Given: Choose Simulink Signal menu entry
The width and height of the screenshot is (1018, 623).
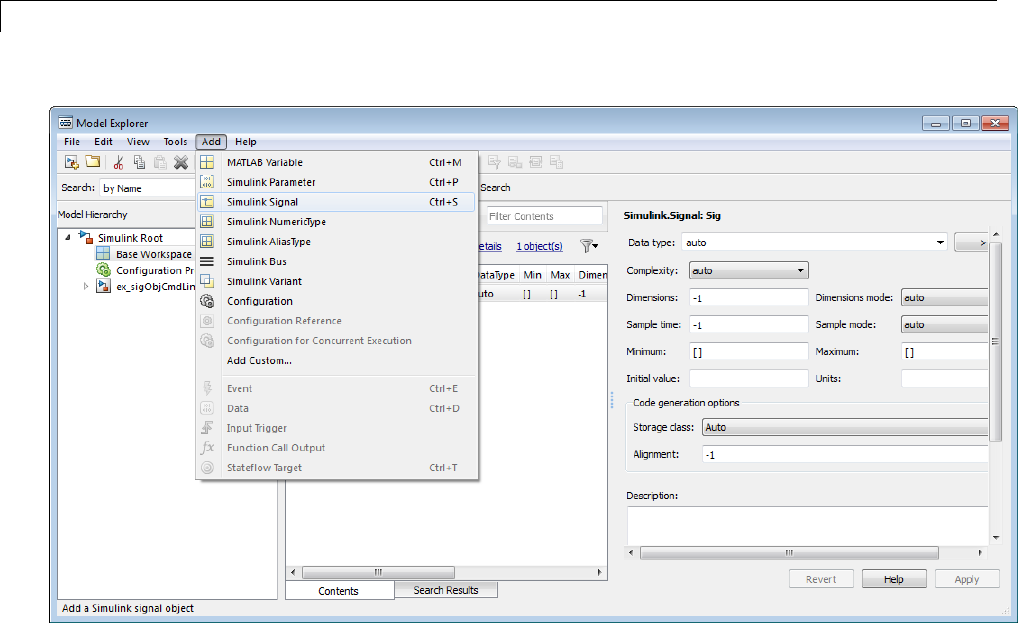Looking at the screenshot, I should coord(336,202).
